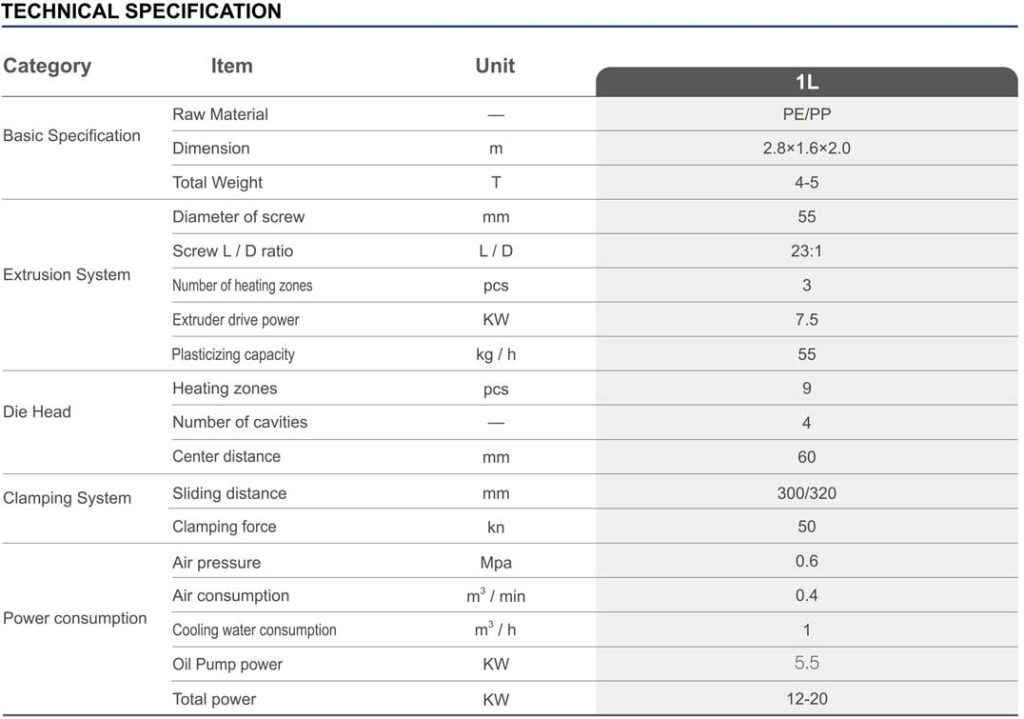The height and width of the screenshot is (719, 1024).
Task: Select the Diameter of screw item
Action: pos(238,216)
